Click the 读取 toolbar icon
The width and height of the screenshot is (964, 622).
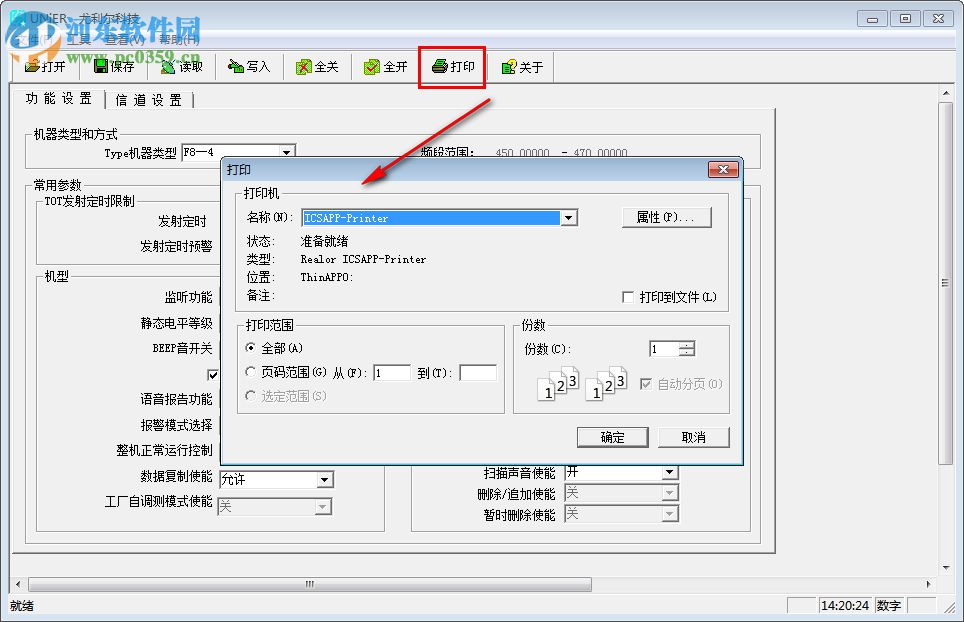click(x=181, y=66)
